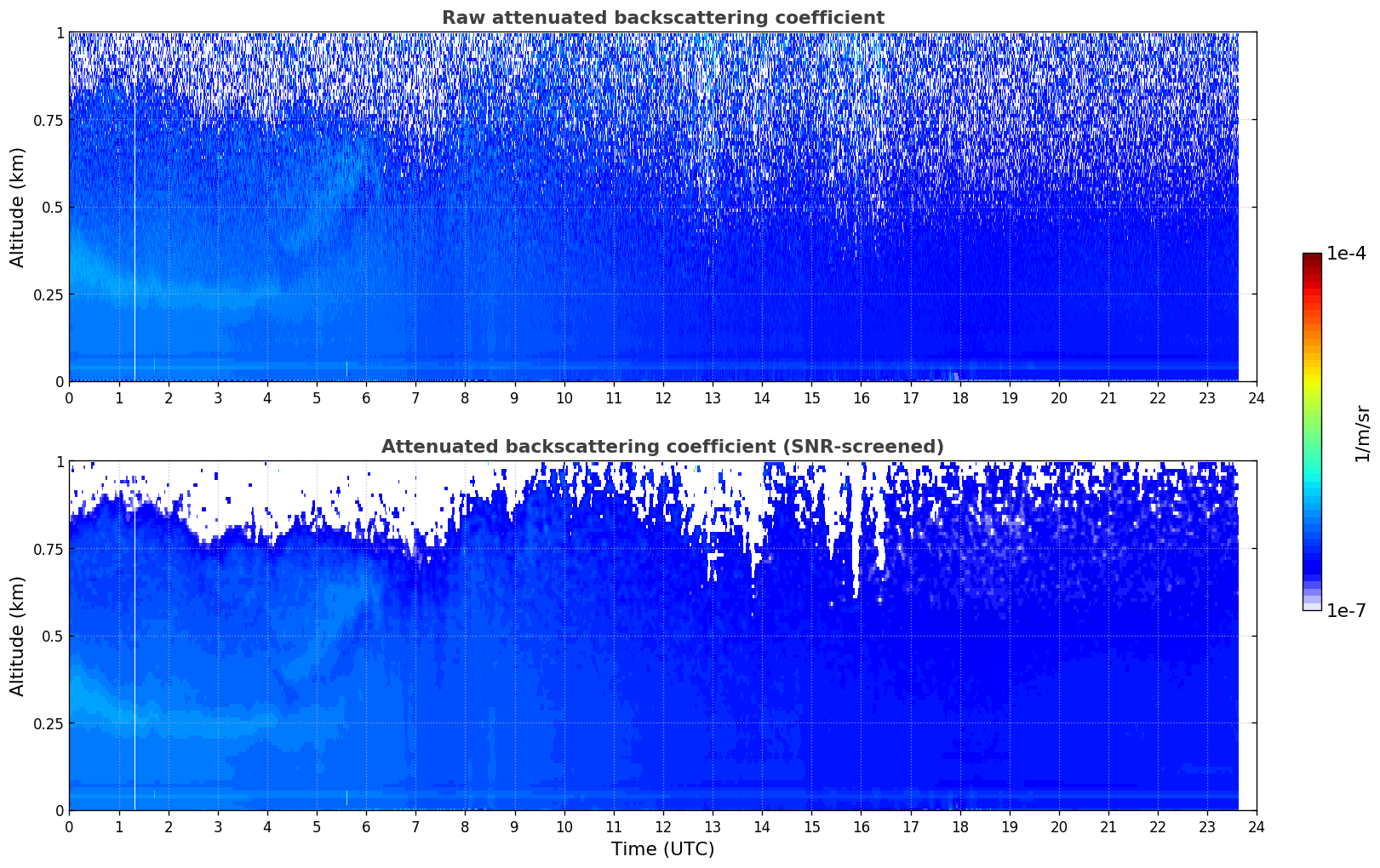Image resolution: width=1380 pixels, height=868 pixels.
Task: Select the top plot's "Altitude (km)" axis label
Action: (18, 207)
